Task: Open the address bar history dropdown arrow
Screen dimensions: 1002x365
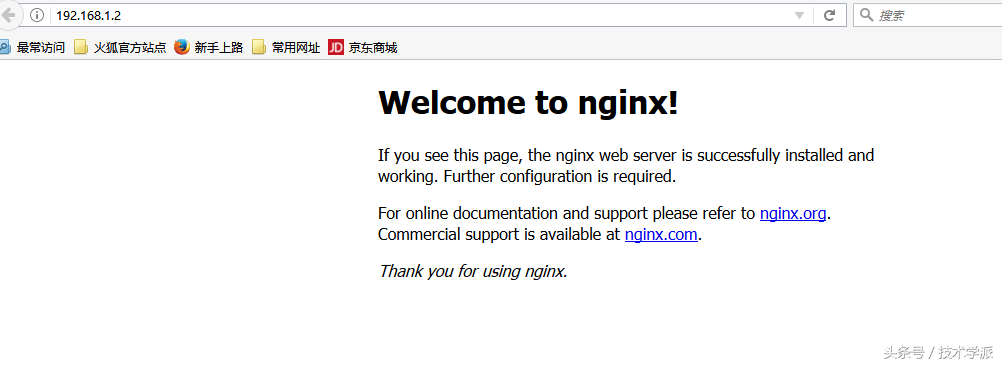Action: [x=799, y=15]
